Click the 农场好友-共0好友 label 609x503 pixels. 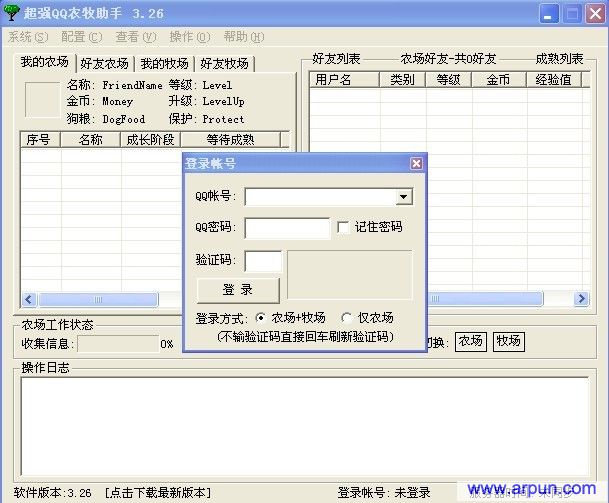448,59
